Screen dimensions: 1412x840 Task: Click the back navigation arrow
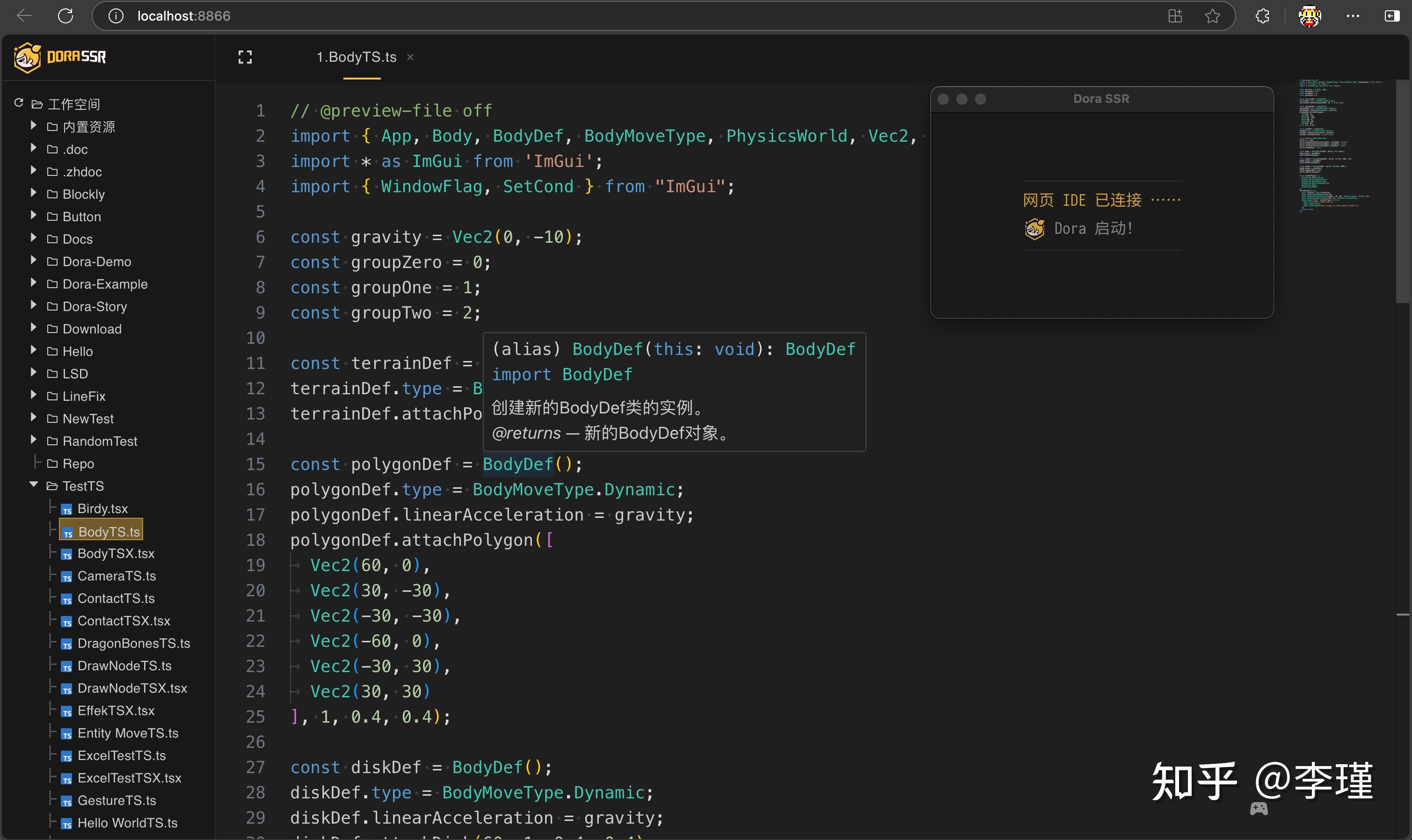24,15
